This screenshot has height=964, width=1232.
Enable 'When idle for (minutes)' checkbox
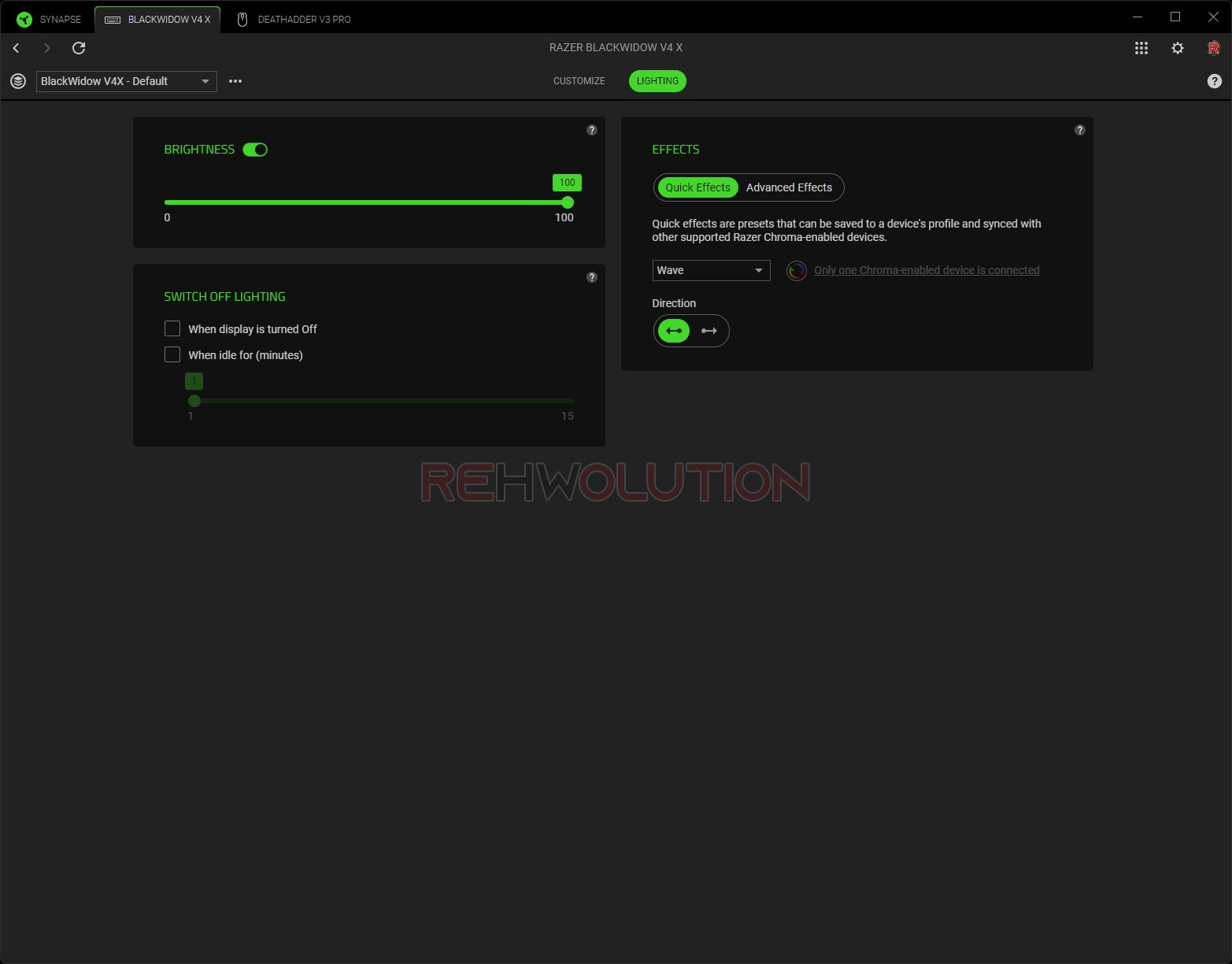172,354
